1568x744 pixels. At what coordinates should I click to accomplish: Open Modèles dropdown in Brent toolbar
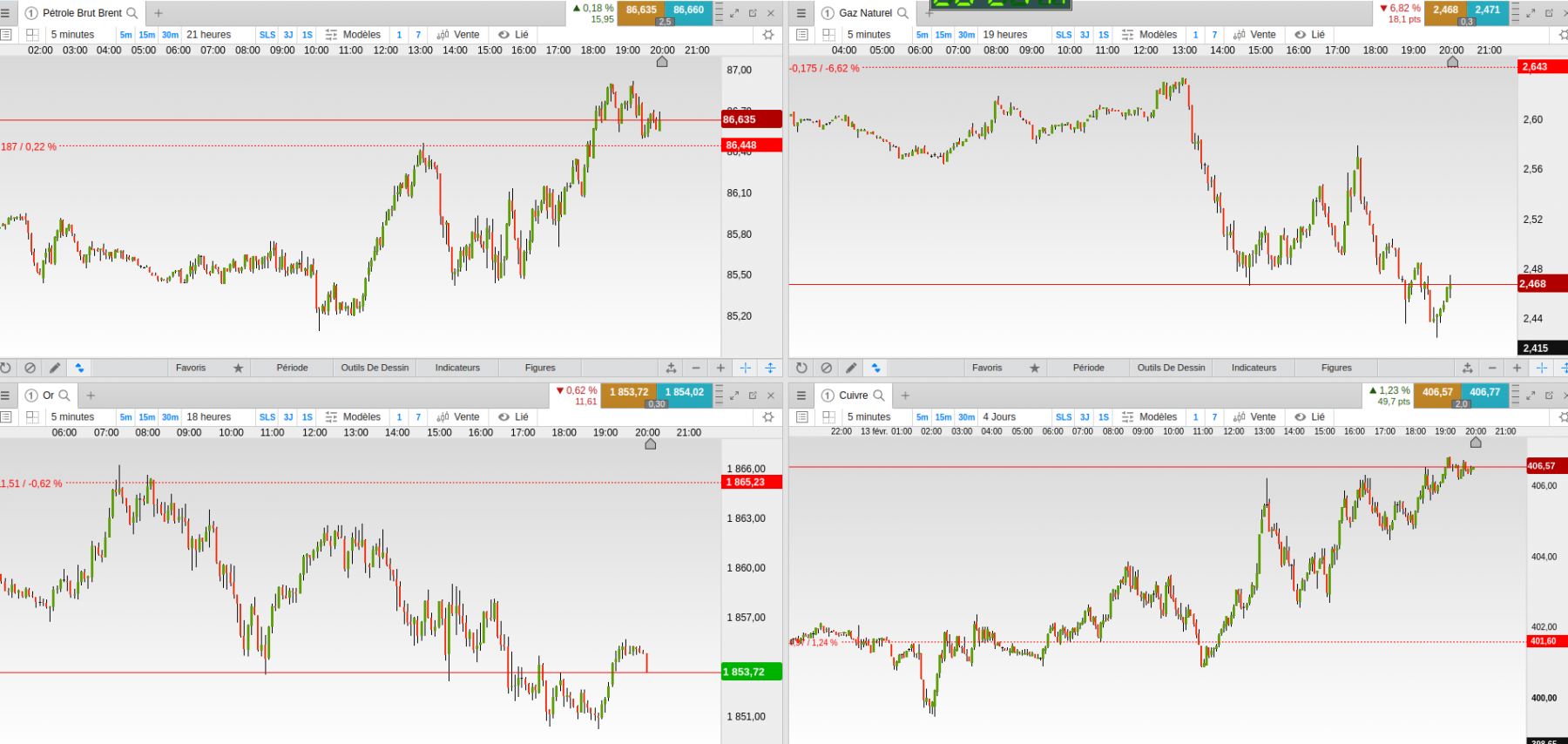[353, 35]
